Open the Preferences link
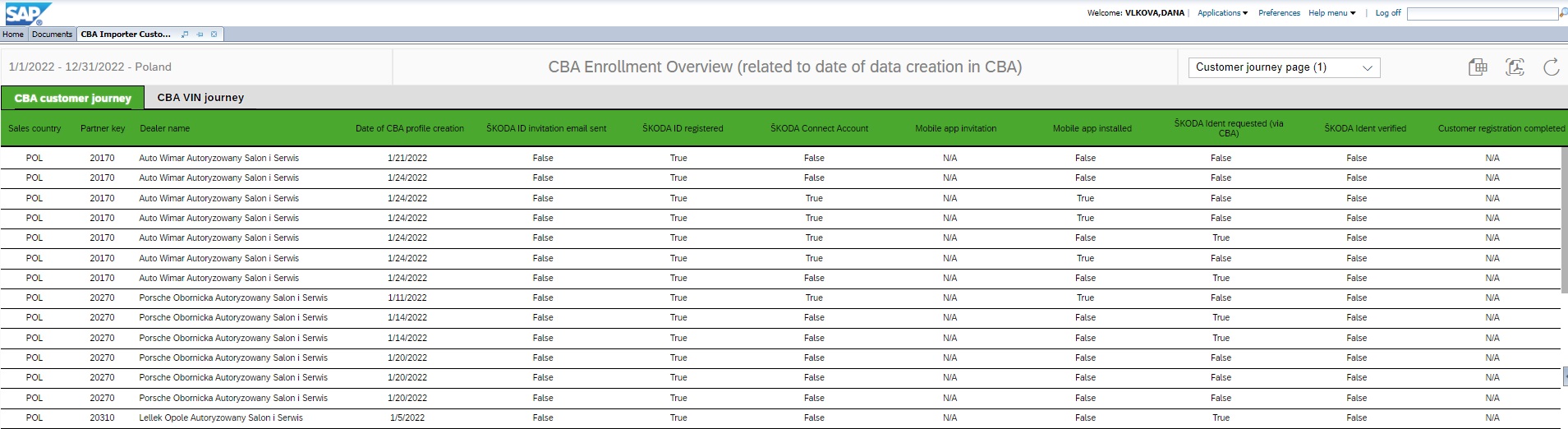Viewport: 1568px width, 429px height. click(1279, 13)
